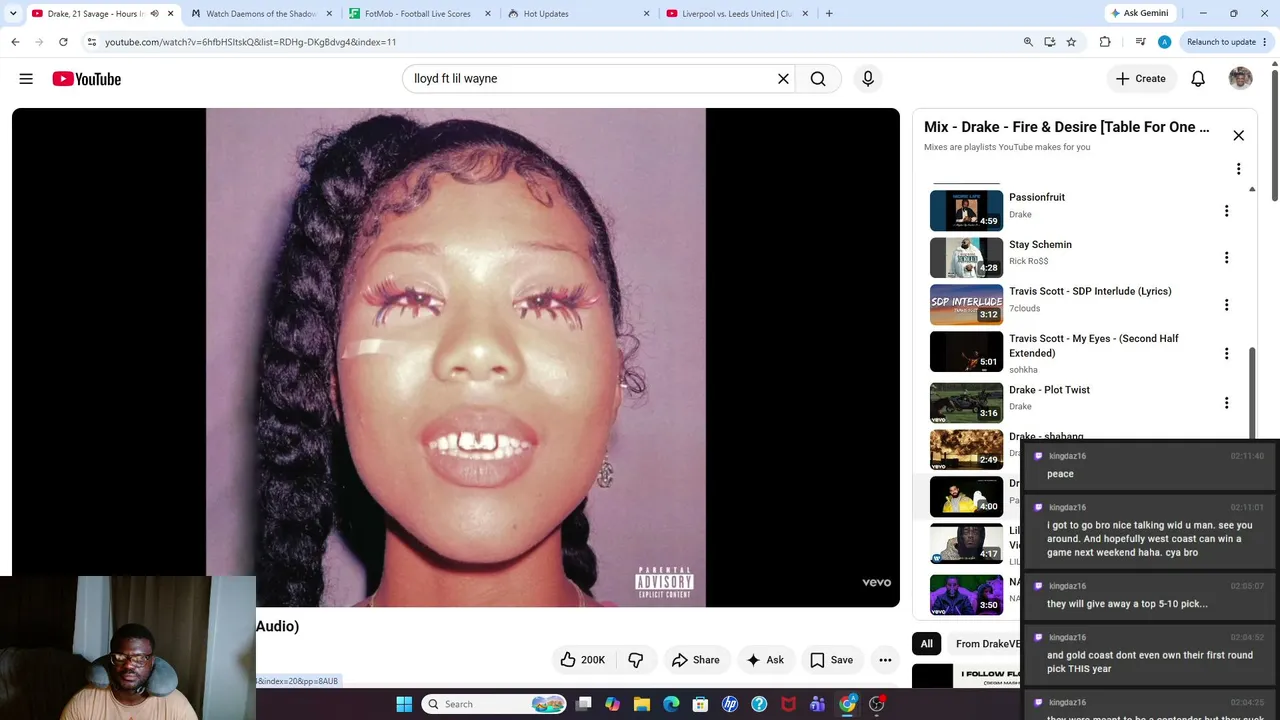Viewport: 1280px width, 720px height.
Task: Click the 'sohkha' channel name
Action: [1024, 370]
